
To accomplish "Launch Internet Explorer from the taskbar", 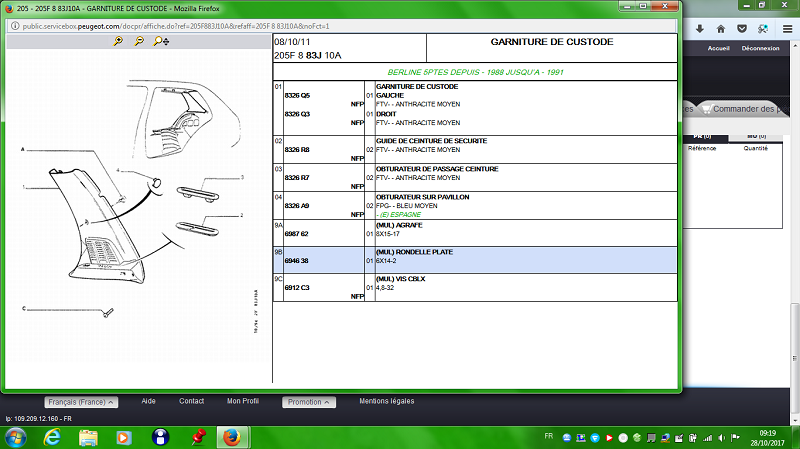I will coord(52,438).
